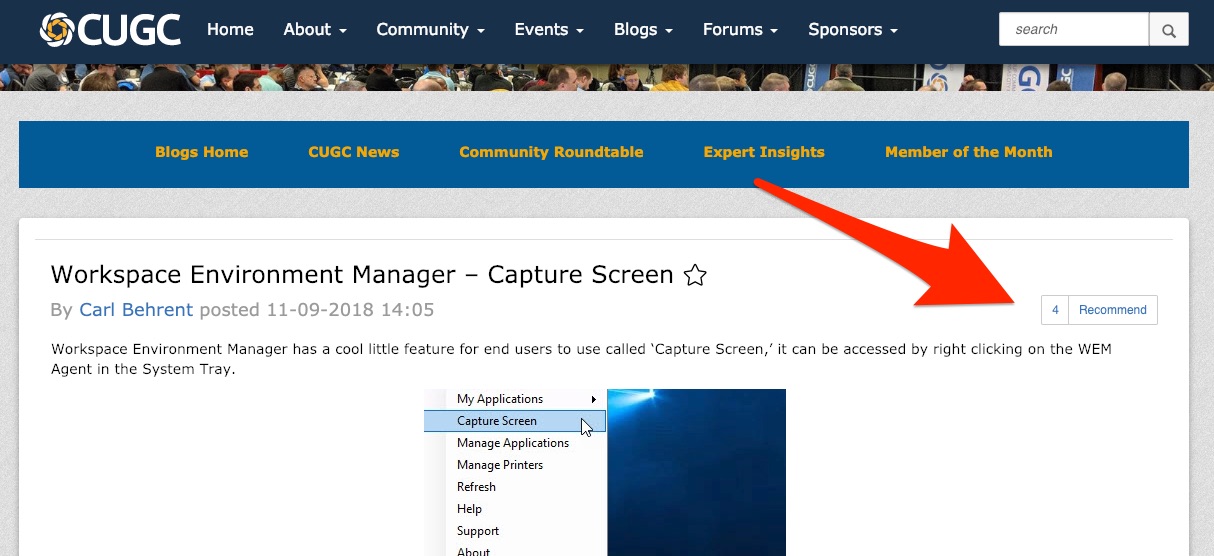
Task: Expand the About dropdown menu
Action: click(315, 30)
